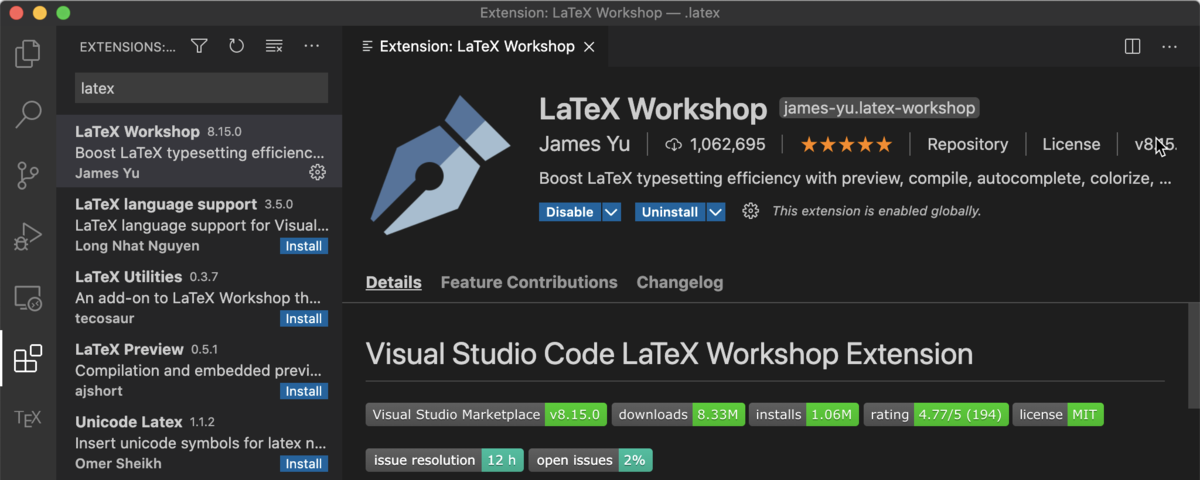Click the installs 1.06M badge
Viewport: 1200px width, 480px height.
point(804,414)
